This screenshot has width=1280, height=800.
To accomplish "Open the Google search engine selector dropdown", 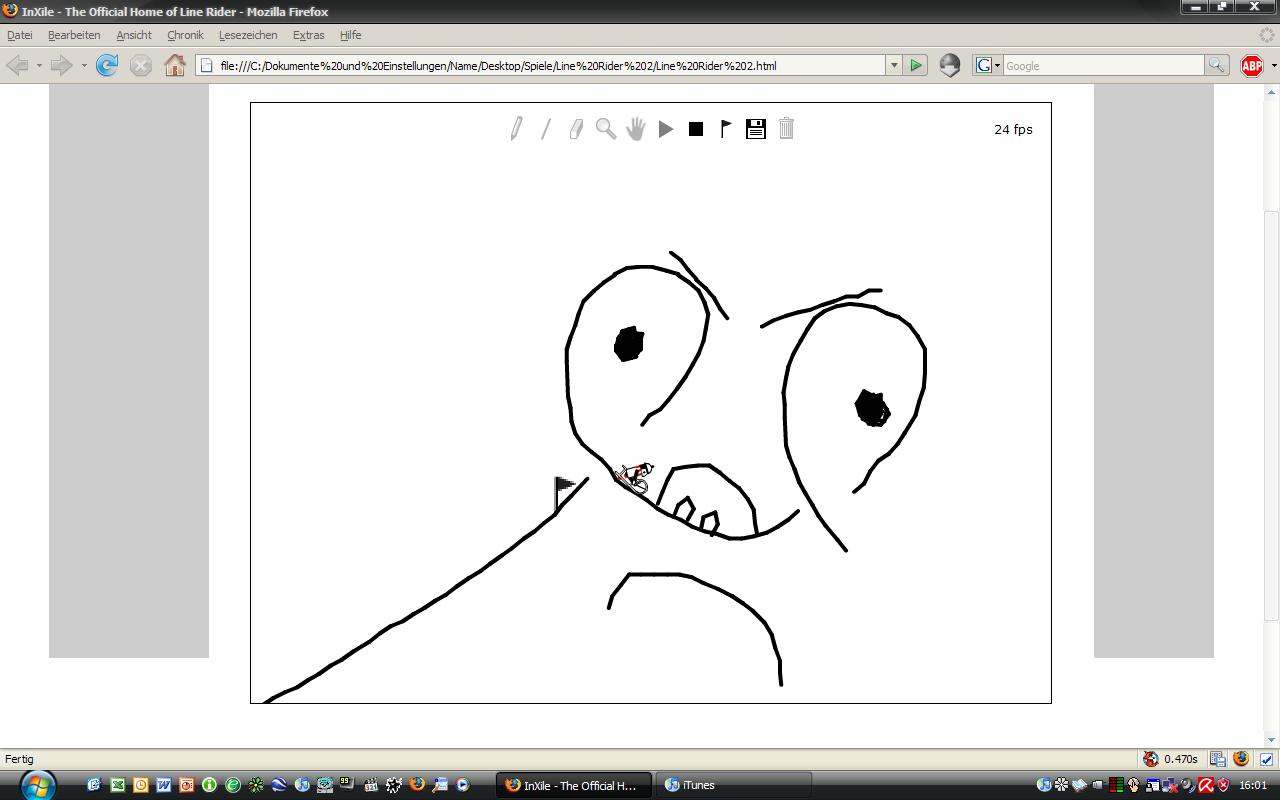I will (988, 66).
